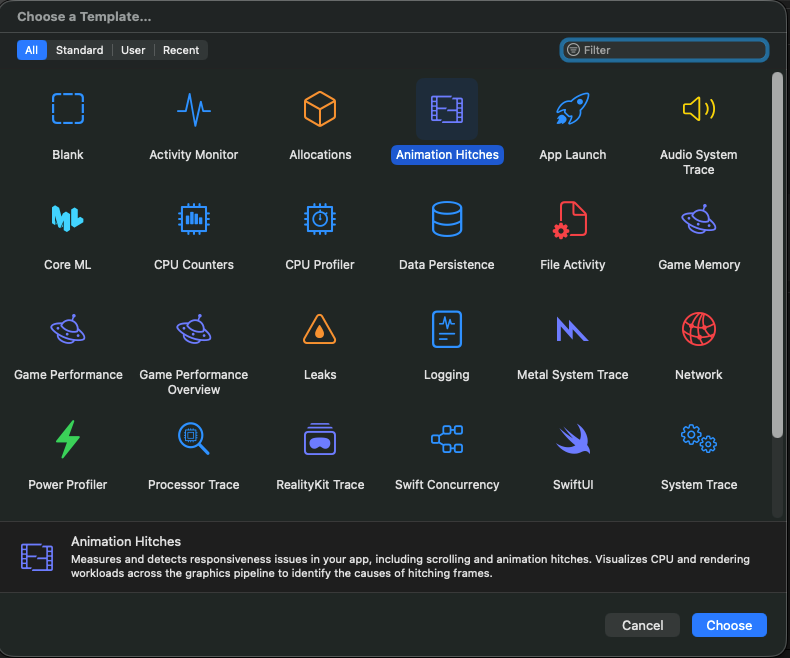
Task: Confirm with the Choose button
Action: coord(729,625)
